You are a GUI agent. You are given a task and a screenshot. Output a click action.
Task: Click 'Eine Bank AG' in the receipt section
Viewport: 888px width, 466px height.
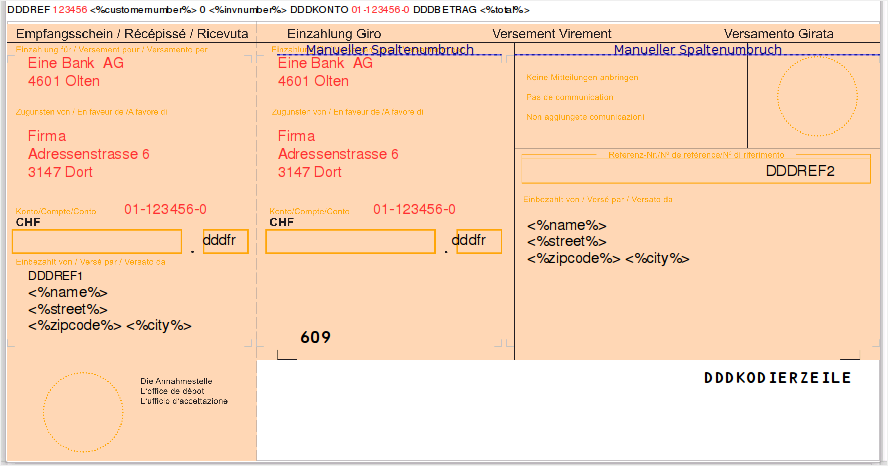click(x=76, y=63)
